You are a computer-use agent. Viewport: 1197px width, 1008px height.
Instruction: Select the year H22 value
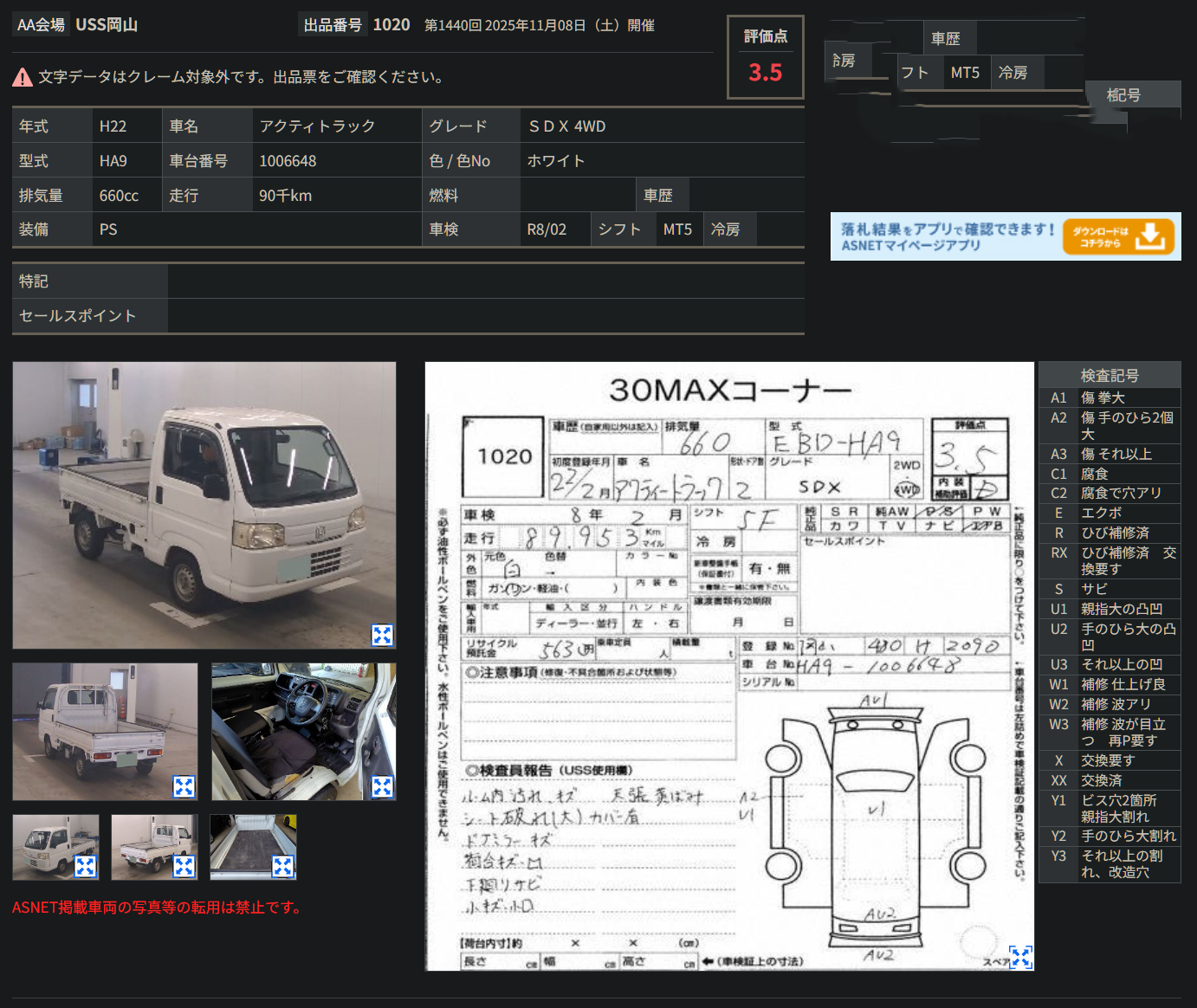pyautogui.click(x=113, y=126)
